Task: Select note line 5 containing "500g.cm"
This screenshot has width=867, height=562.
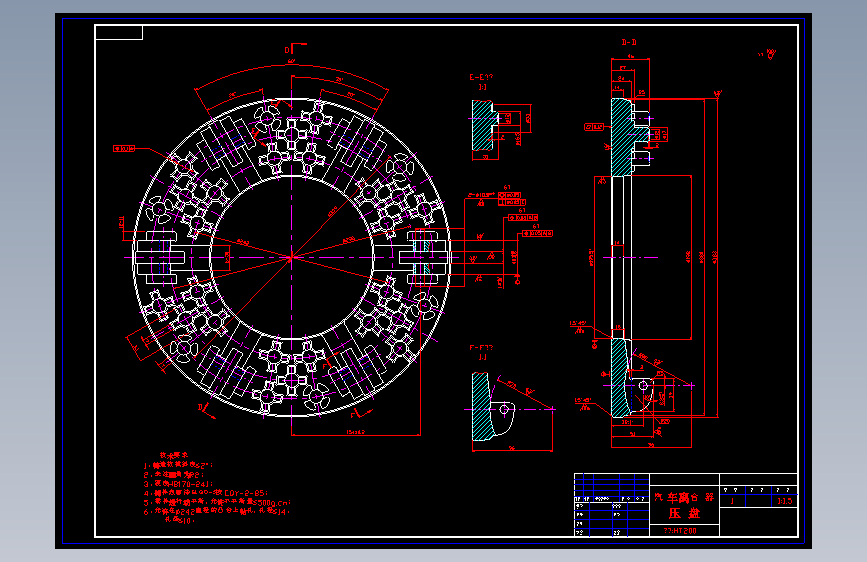Action: [x=217, y=502]
